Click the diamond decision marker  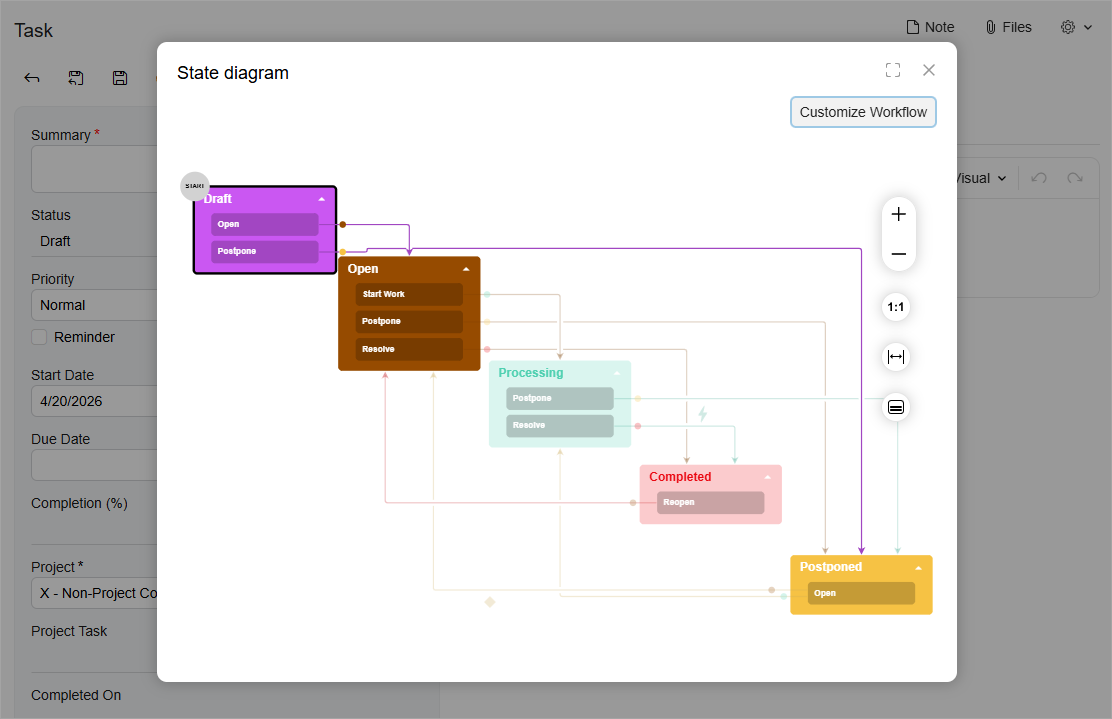tap(489, 602)
